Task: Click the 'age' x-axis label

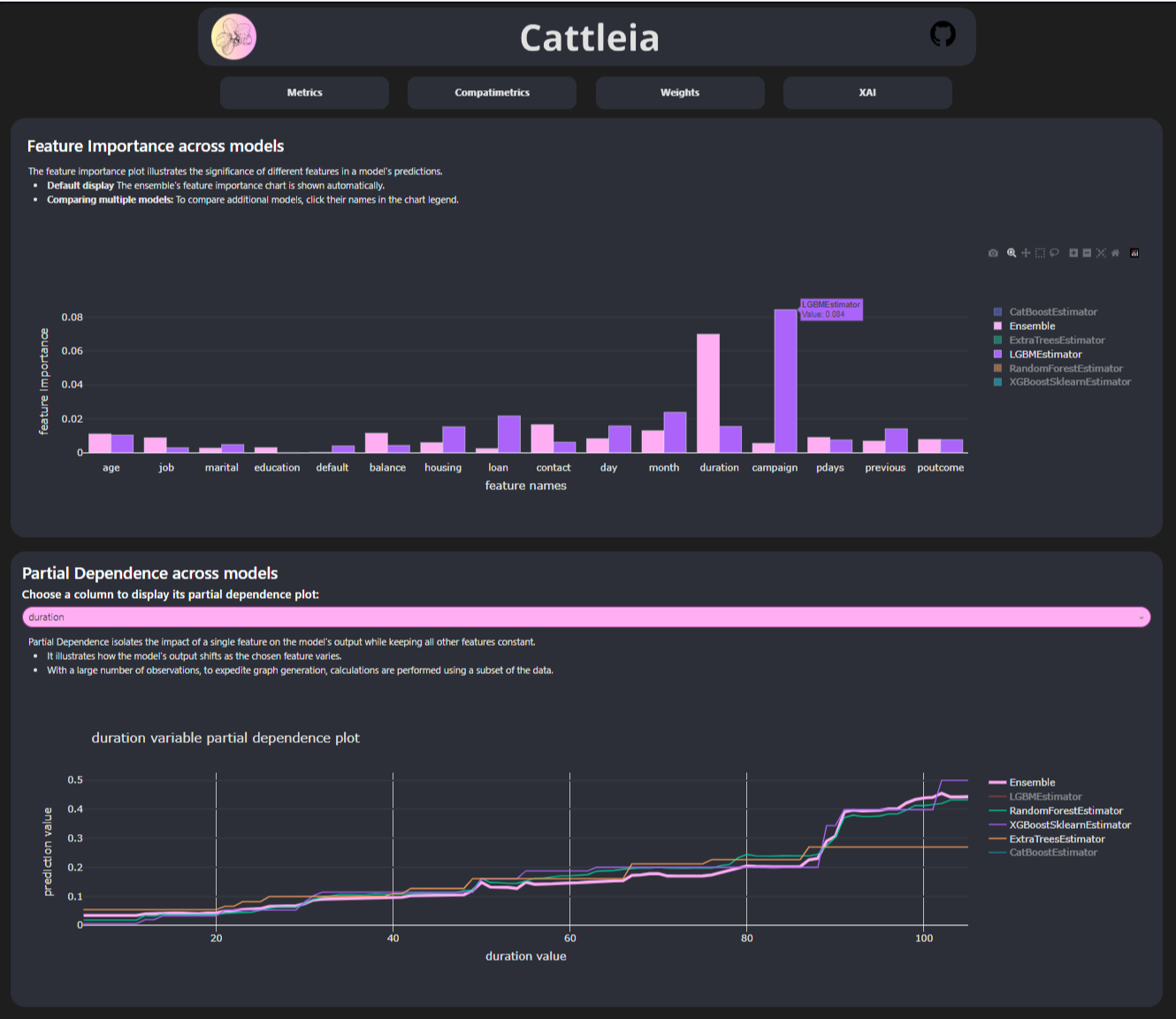Action: click(x=111, y=467)
